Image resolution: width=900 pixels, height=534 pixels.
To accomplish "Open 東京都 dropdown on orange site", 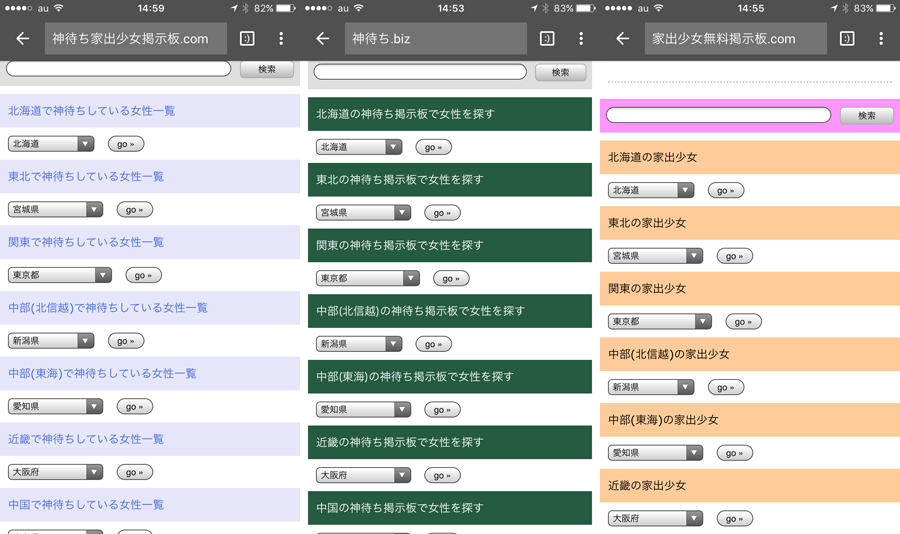I will point(660,322).
